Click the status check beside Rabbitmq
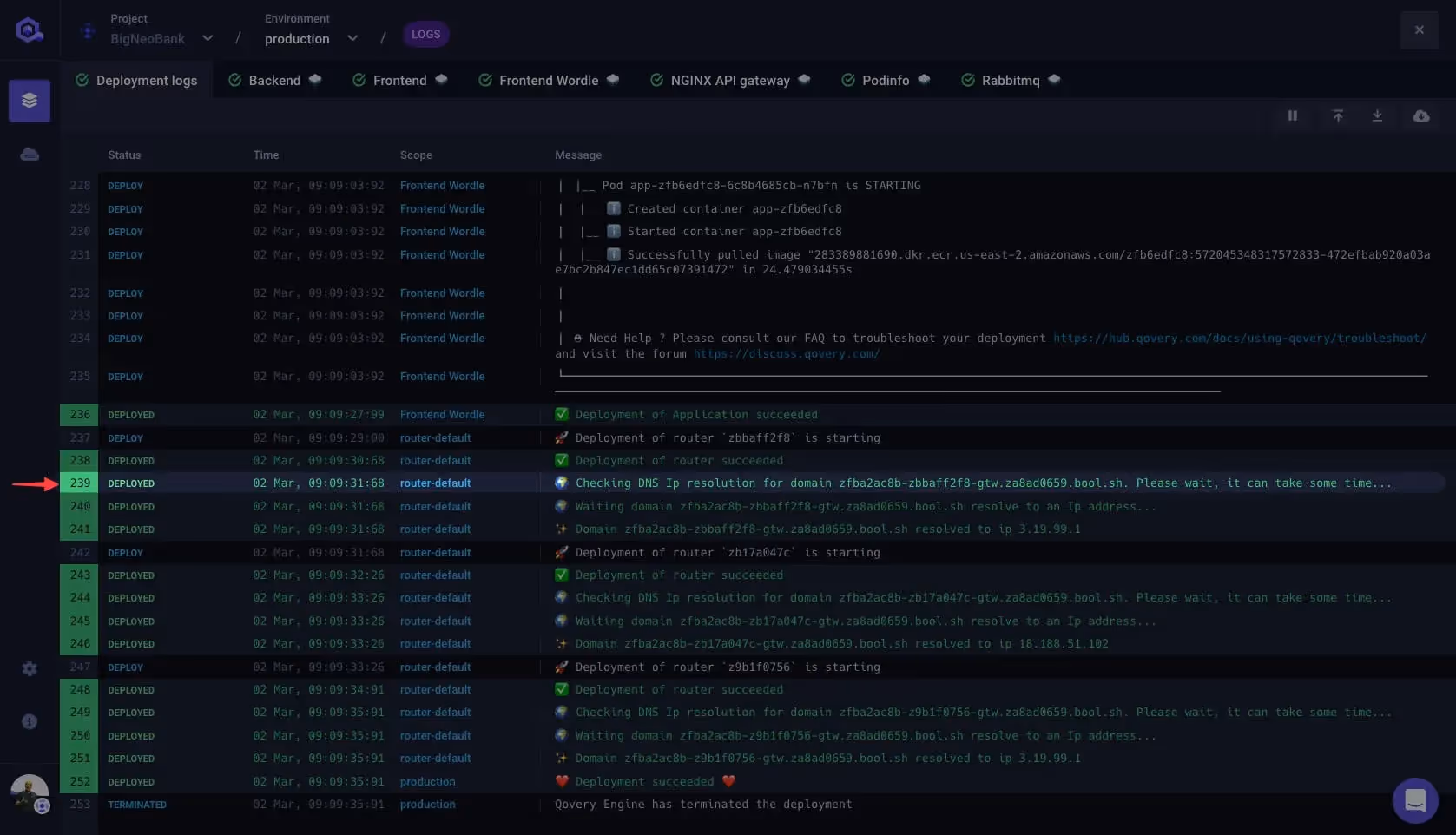The height and width of the screenshot is (835, 1456). click(968, 80)
